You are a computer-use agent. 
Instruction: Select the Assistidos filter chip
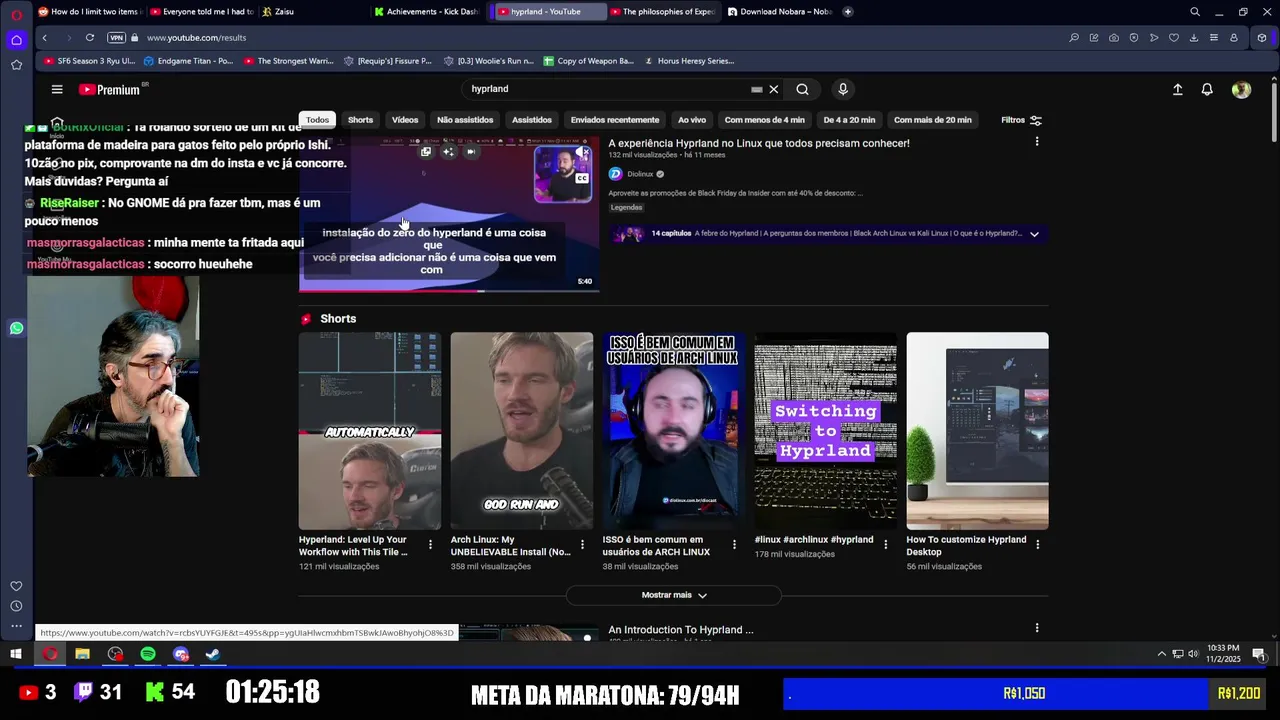pos(532,120)
